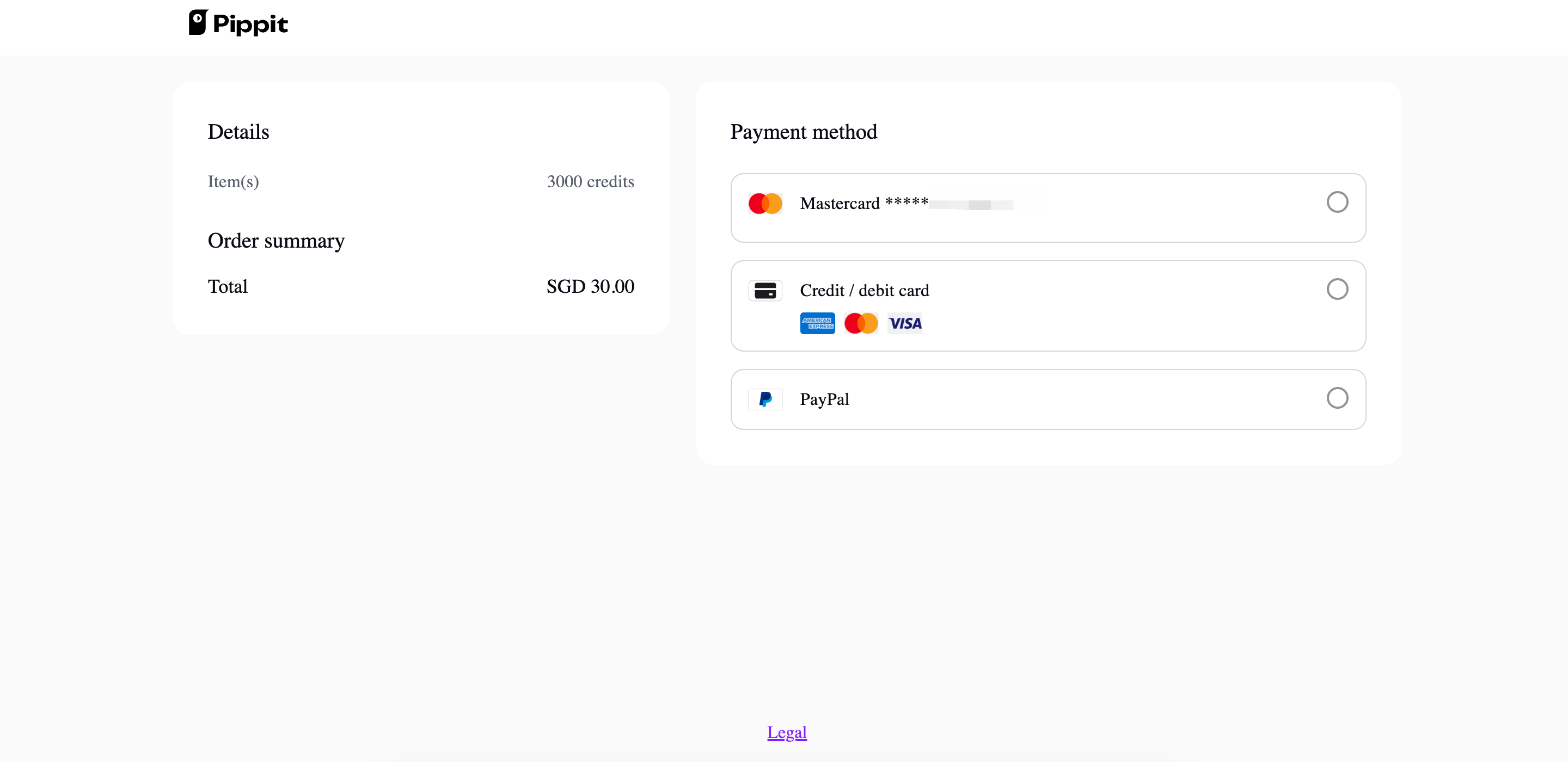Click the Details heading
1568x762 pixels.
[238, 132]
